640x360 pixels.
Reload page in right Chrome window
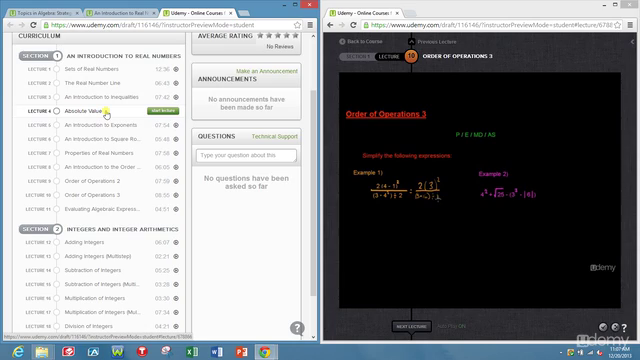click(353, 25)
